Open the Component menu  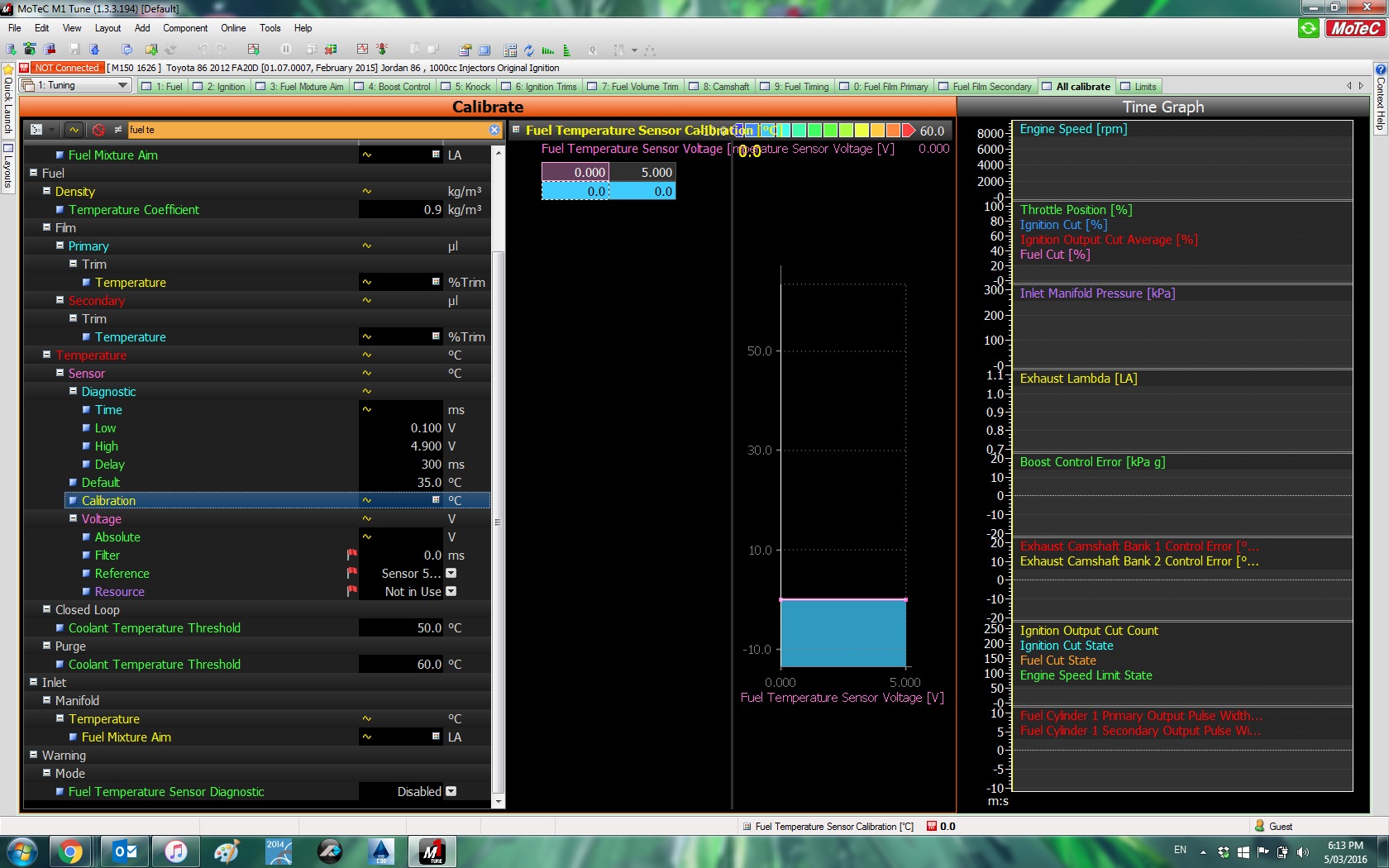tap(185, 28)
